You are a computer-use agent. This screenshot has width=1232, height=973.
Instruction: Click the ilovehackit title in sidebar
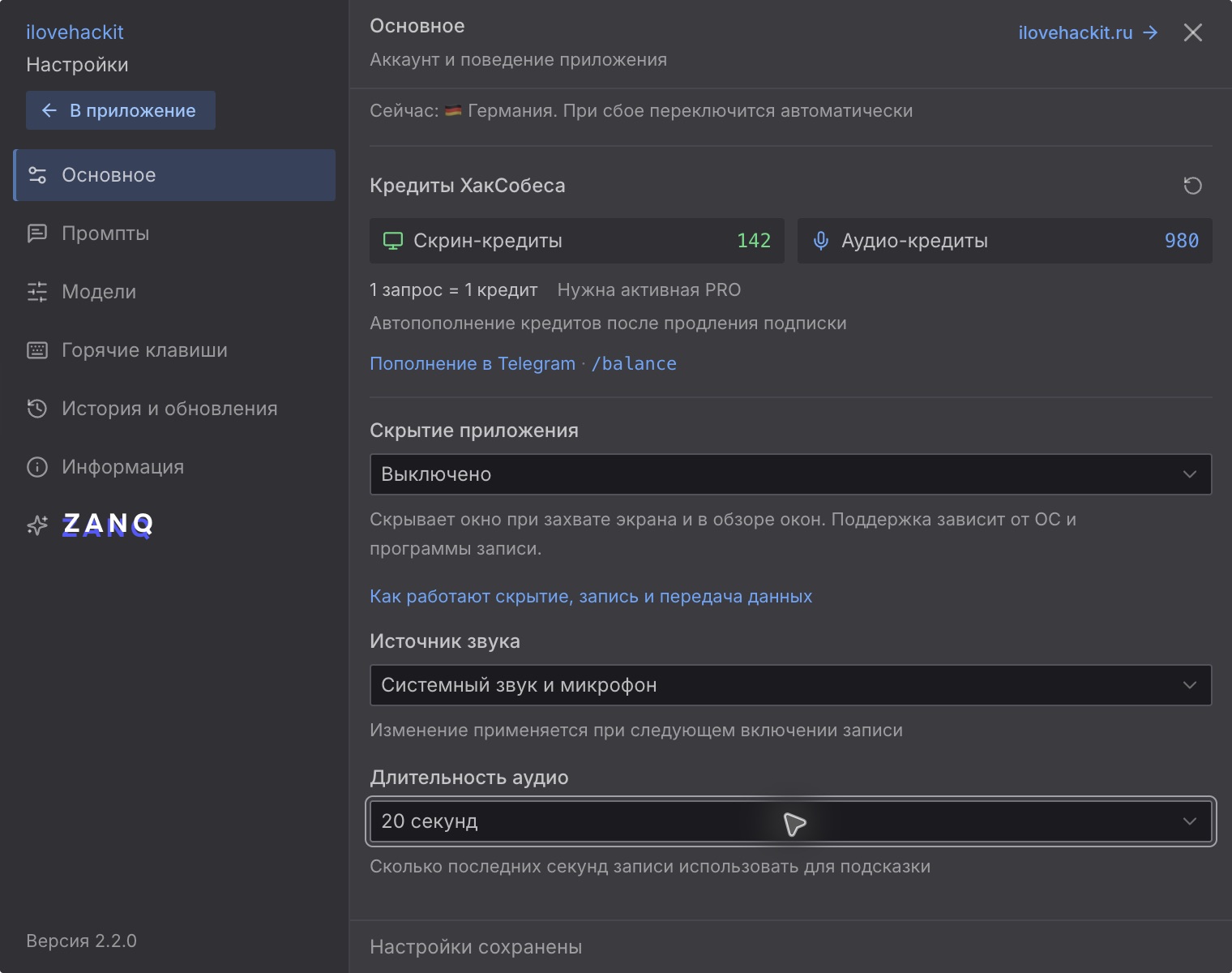pos(75,32)
